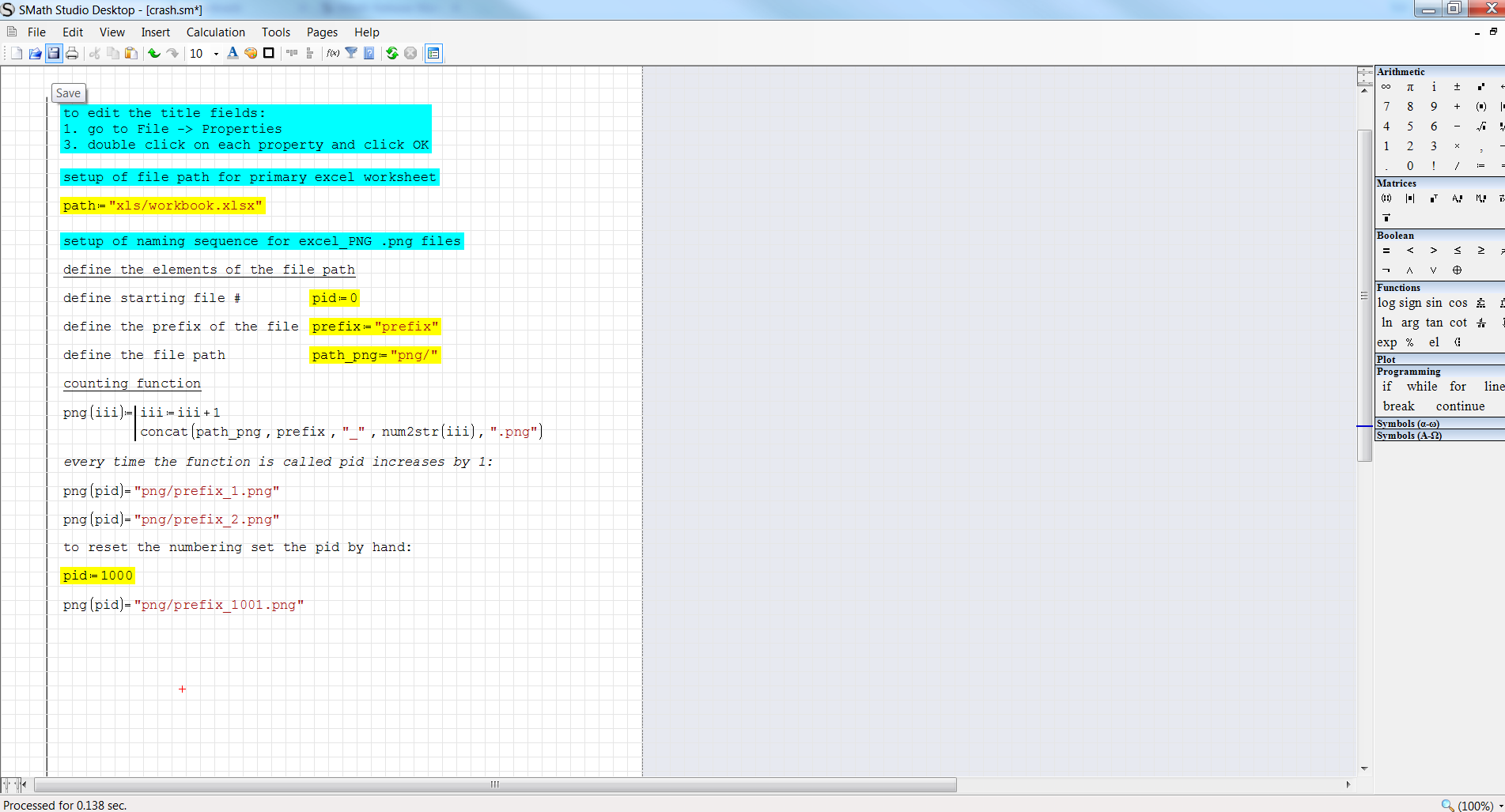Click the Print toolbar icon
1505x812 pixels.
(x=72, y=53)
